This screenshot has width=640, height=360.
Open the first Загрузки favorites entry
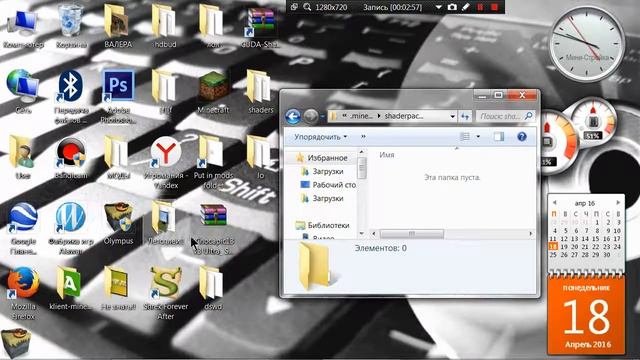click(x=328, y=172)
